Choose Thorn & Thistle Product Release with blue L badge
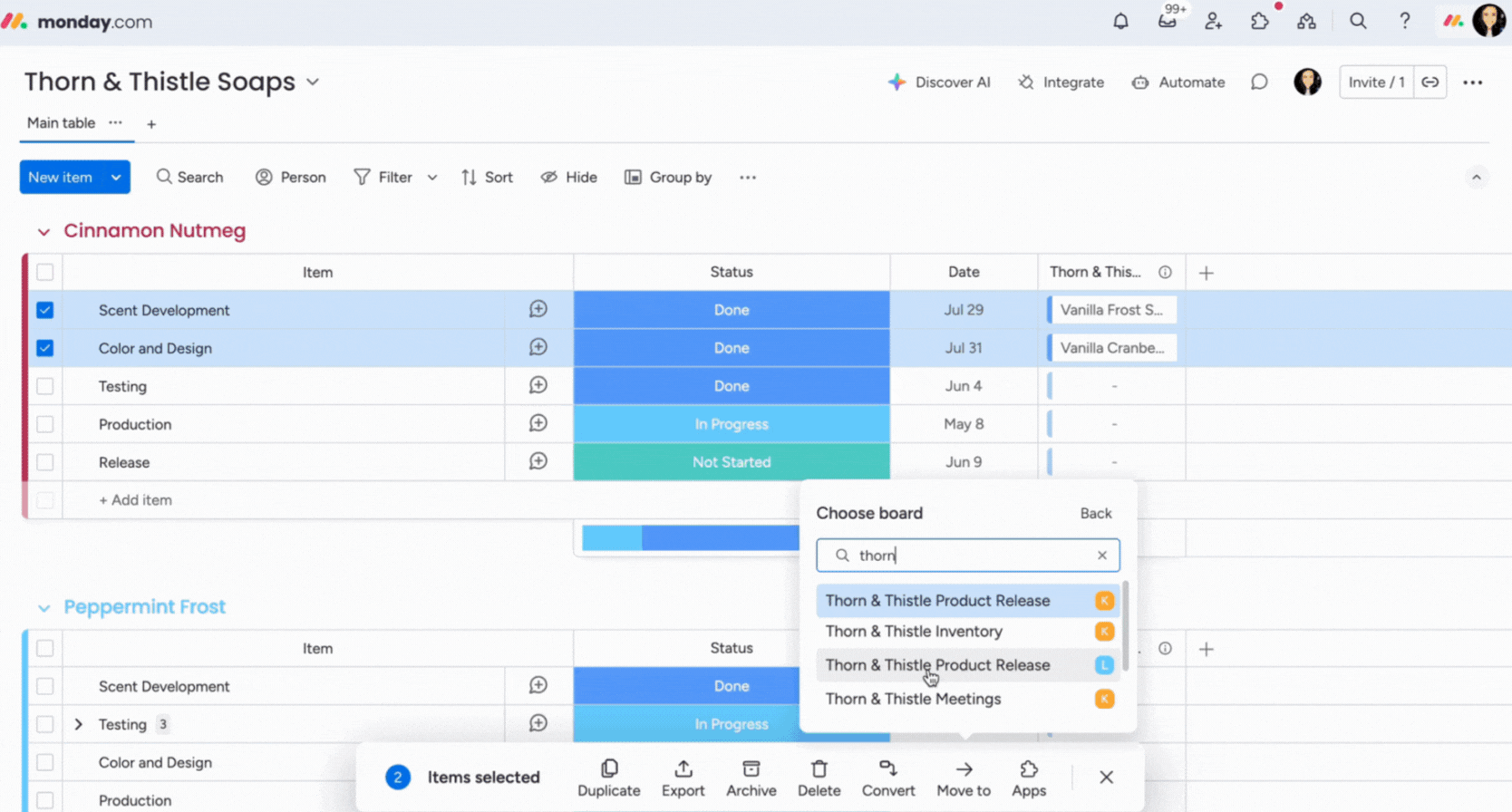 (968, 665)
